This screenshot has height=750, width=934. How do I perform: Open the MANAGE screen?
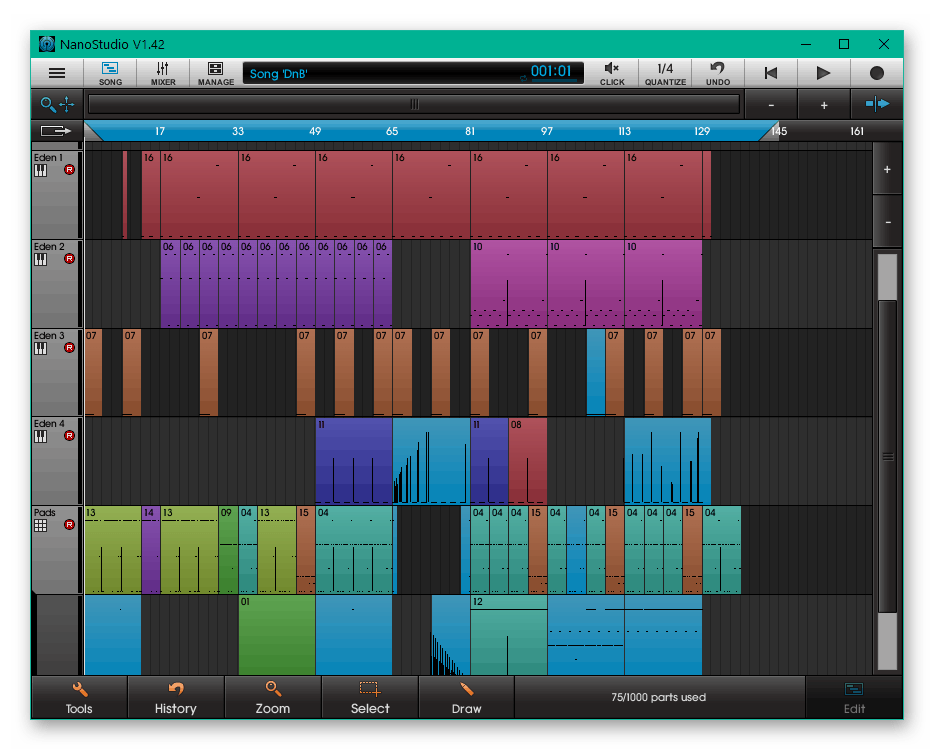click(216, 73)
